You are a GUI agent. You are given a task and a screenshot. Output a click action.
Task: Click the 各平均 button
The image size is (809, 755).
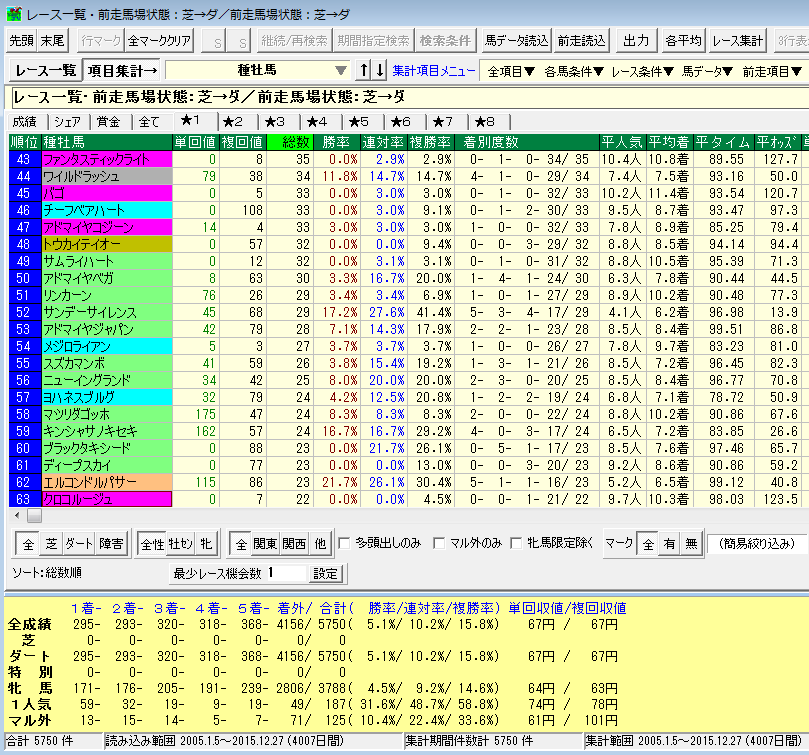pyautogui.click(x=683, y=40)
